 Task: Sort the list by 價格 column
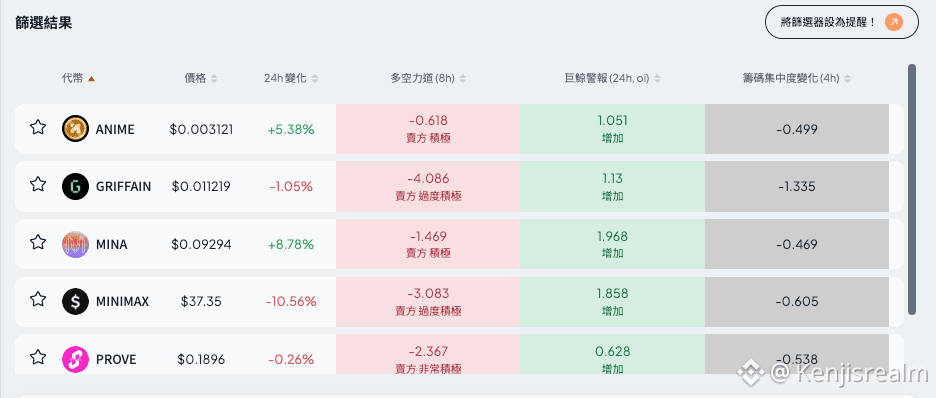click(201, 78)
